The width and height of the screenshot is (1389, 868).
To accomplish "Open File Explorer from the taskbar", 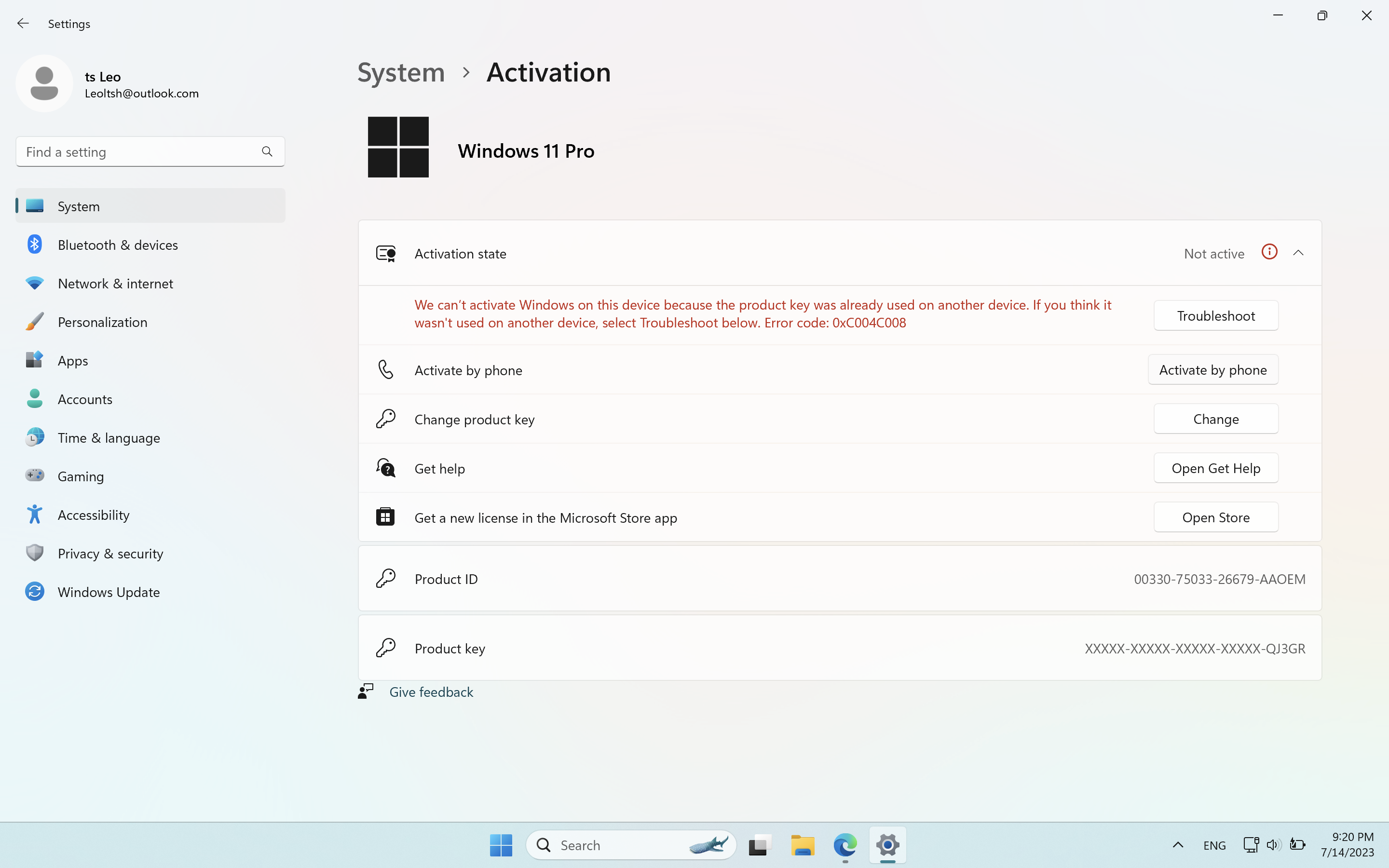I will point(803,845).
